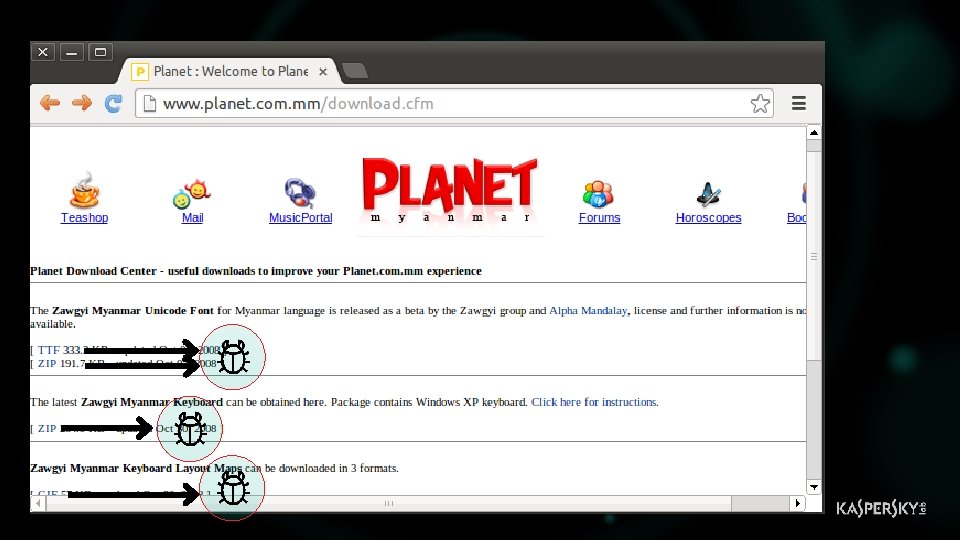This screenshot has height=540, width=960.
Task: Click the Teashop coffee cup icon
Action: point(84,190)
